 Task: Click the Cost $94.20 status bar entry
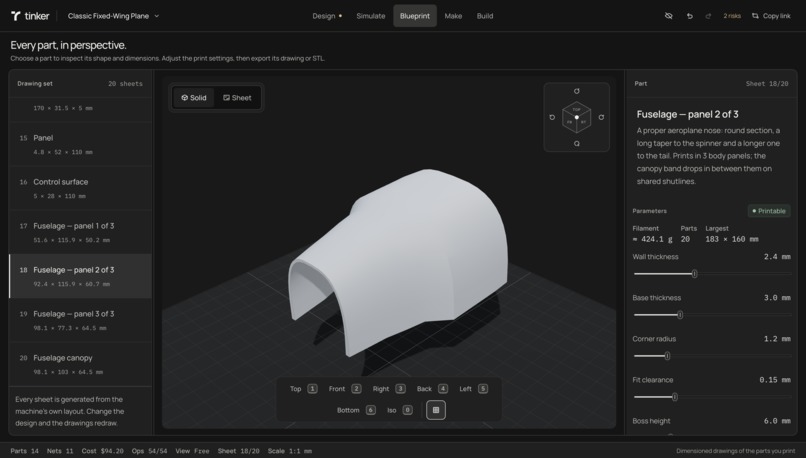coord(103,451)
